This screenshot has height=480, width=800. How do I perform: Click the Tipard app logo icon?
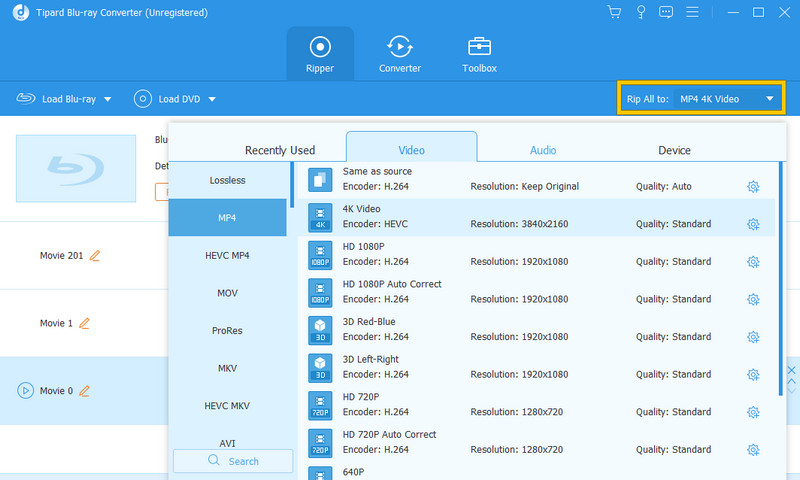click(21, 13)
